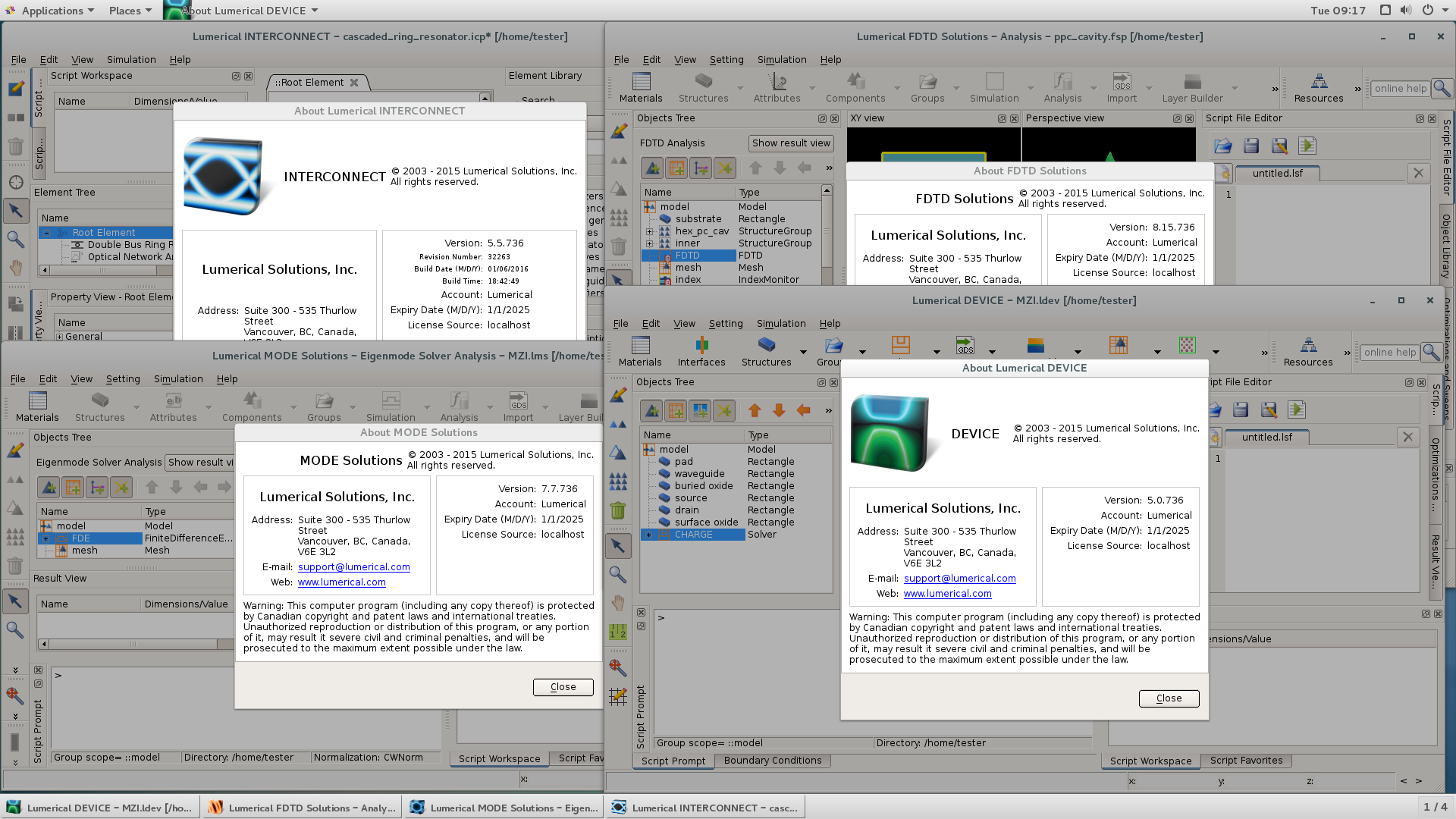Click the Import GDS icon in FDTD toolbar
The image size is (1456, 819).
click(x=1122, y=88)
